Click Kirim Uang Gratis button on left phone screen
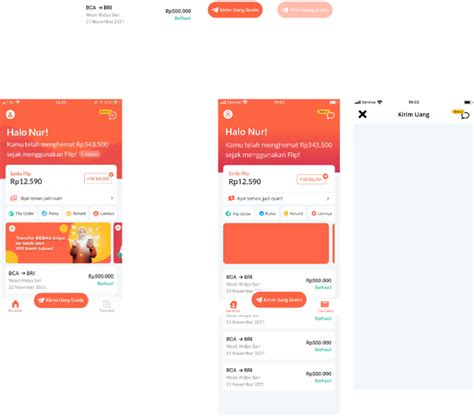The image size is (474, 416). coord(61,300)
